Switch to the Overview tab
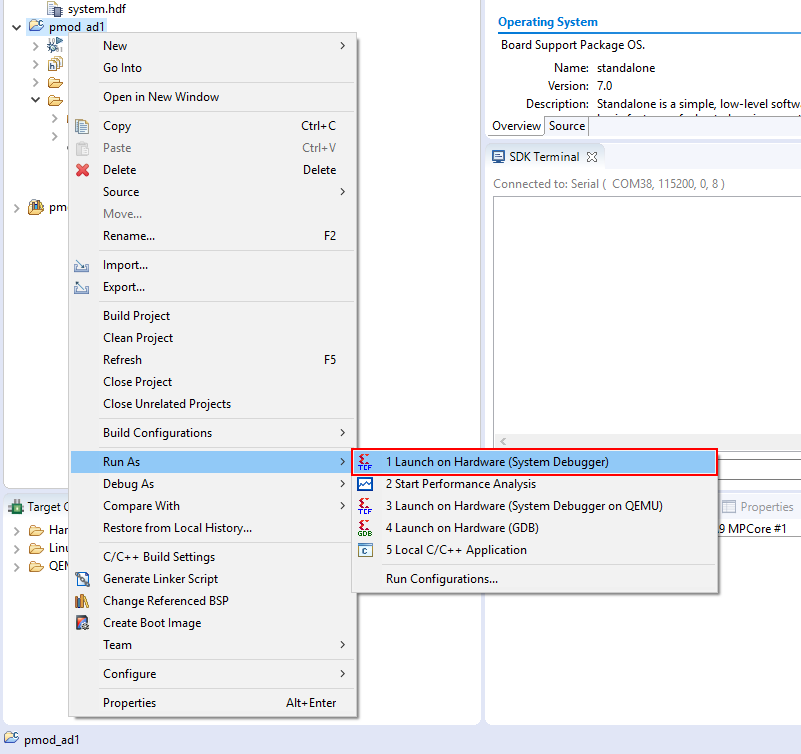The width and height of the screenshot is (801, 754). click(516, 126)
